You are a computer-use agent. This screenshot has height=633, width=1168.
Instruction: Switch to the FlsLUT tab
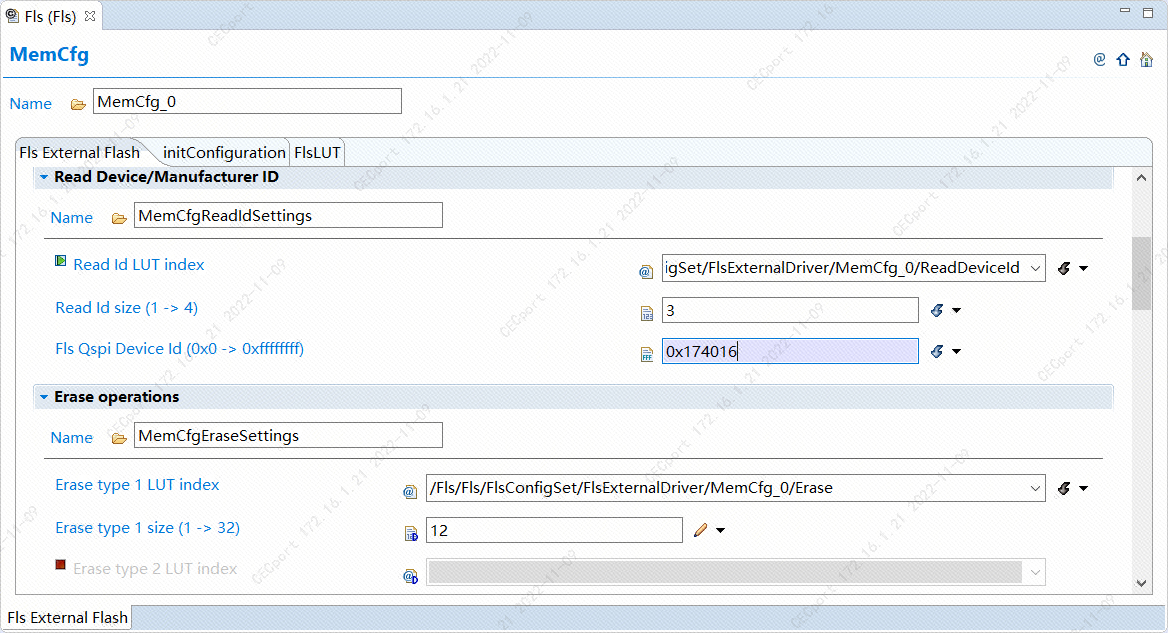[x=317, y=153]
